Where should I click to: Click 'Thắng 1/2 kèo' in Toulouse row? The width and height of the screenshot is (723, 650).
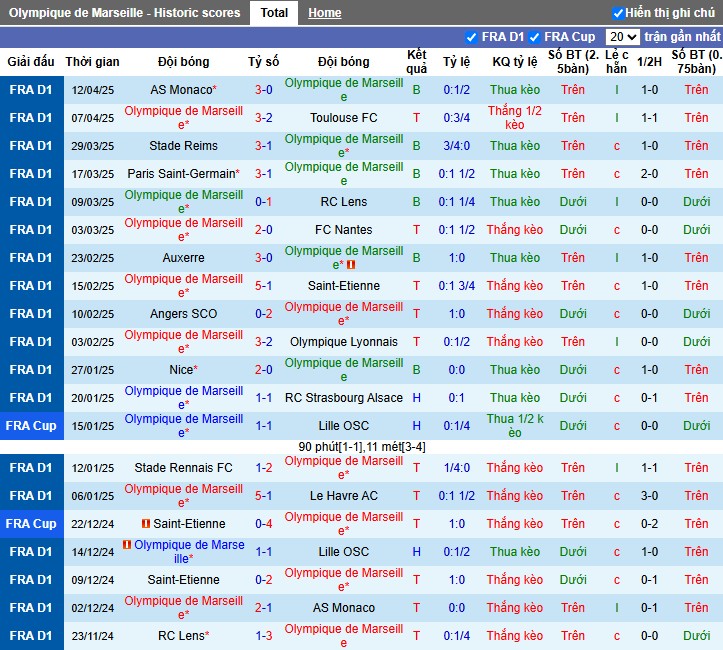[x=515, y=118]
